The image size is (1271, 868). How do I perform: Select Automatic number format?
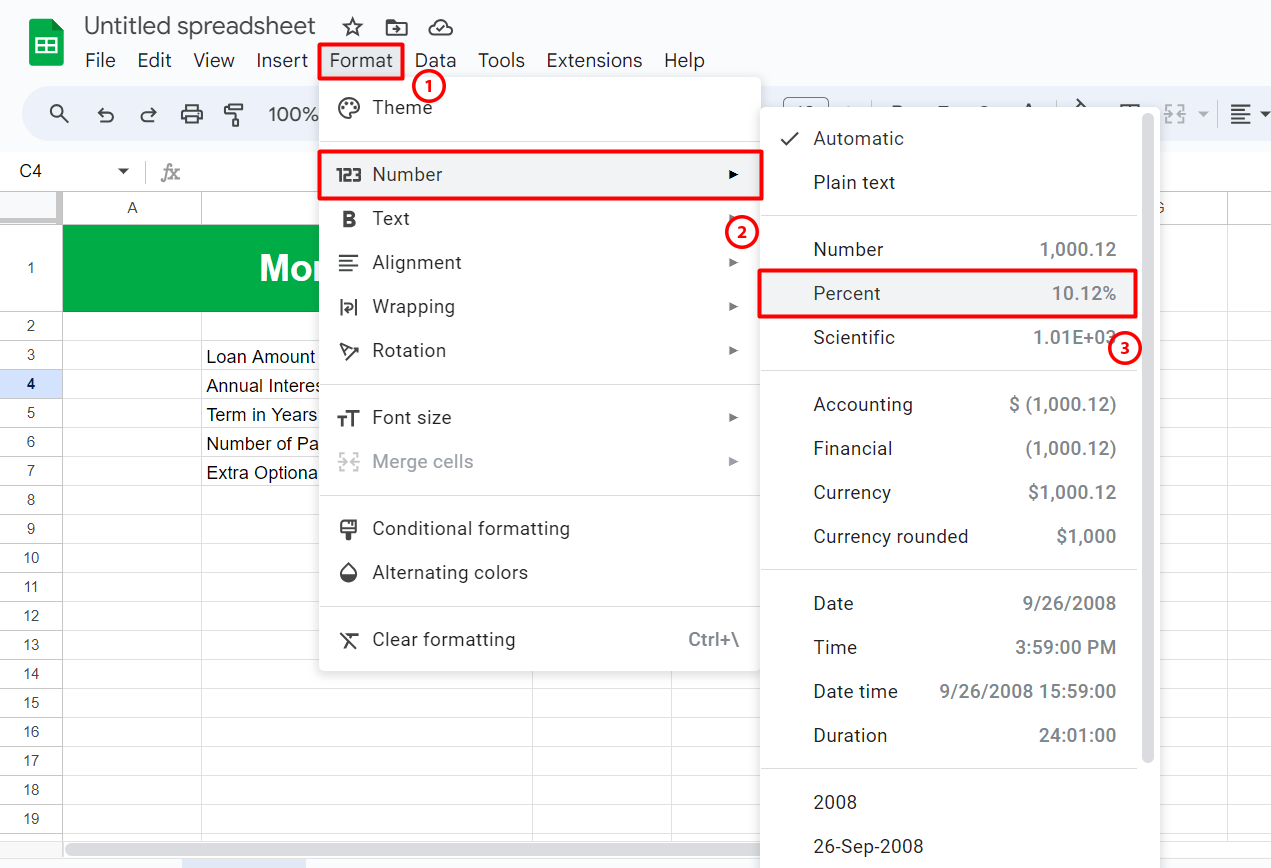tap(948, 139)
